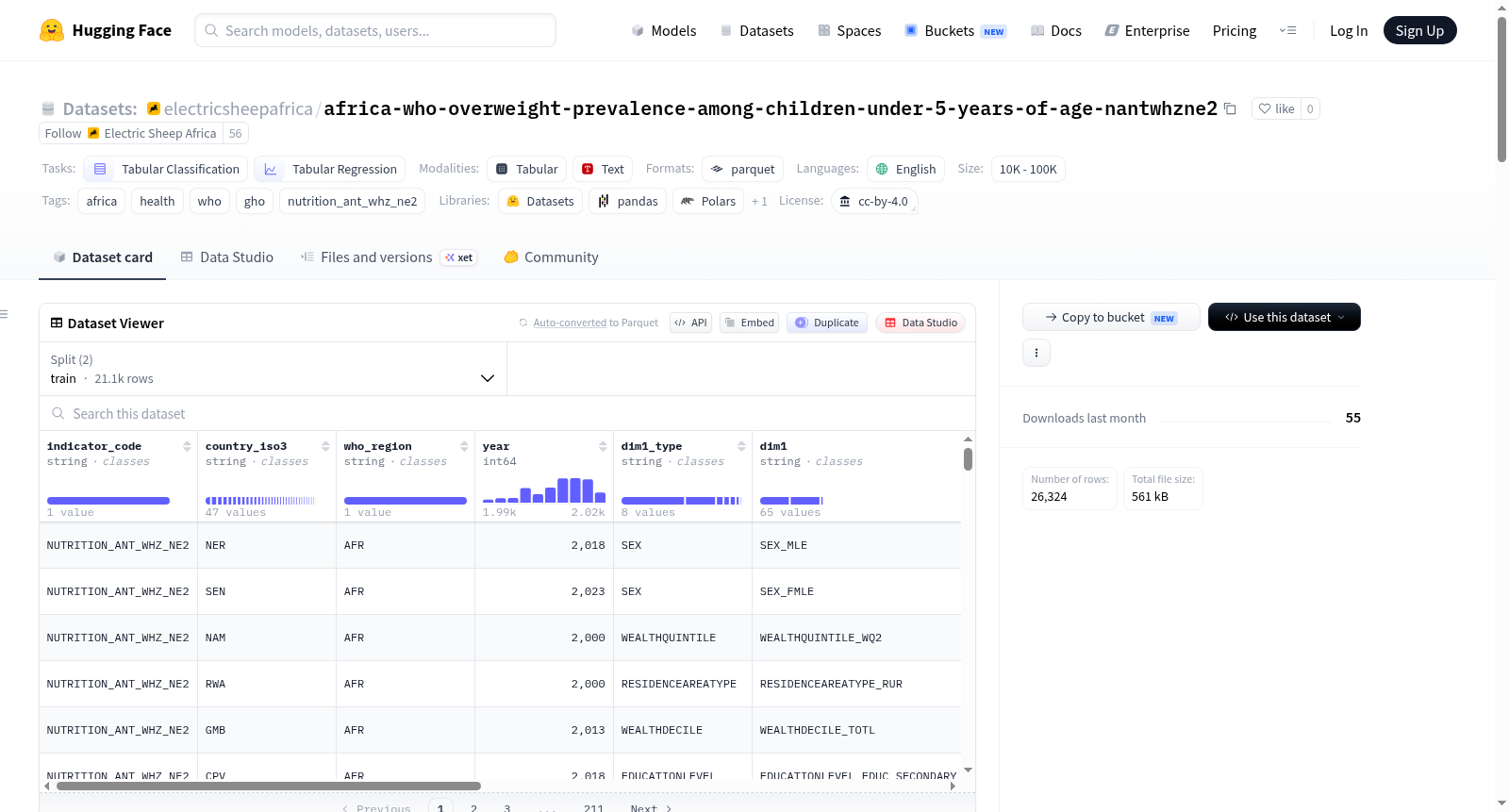The image size is (1509, 812).
Task: Like this dataset with the heart button
Action: (1276, 108)
